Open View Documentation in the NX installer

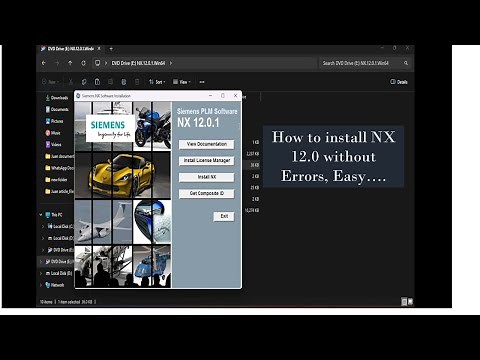pos(206,144)
